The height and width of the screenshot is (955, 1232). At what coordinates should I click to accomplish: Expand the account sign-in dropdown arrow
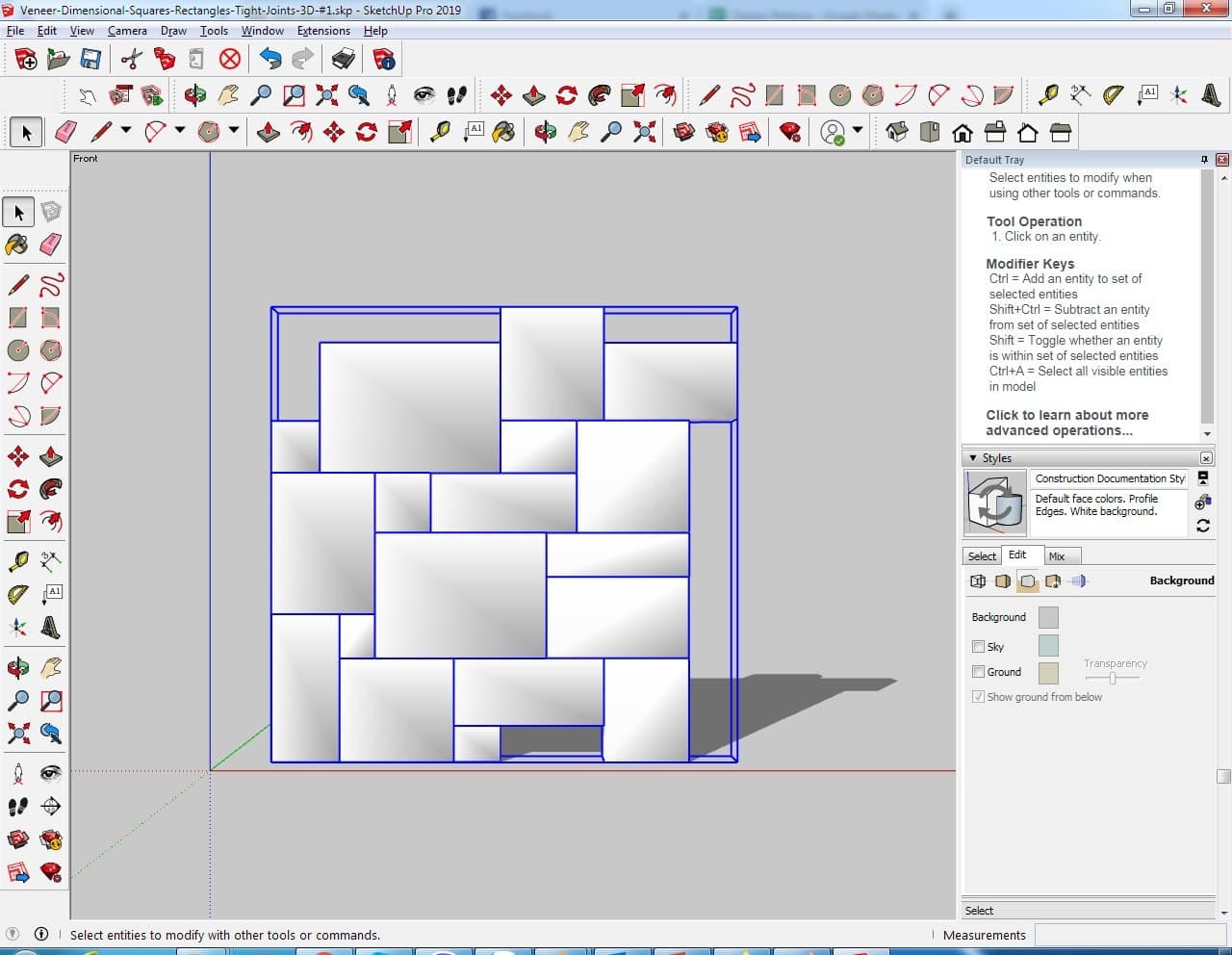(858, 130)
